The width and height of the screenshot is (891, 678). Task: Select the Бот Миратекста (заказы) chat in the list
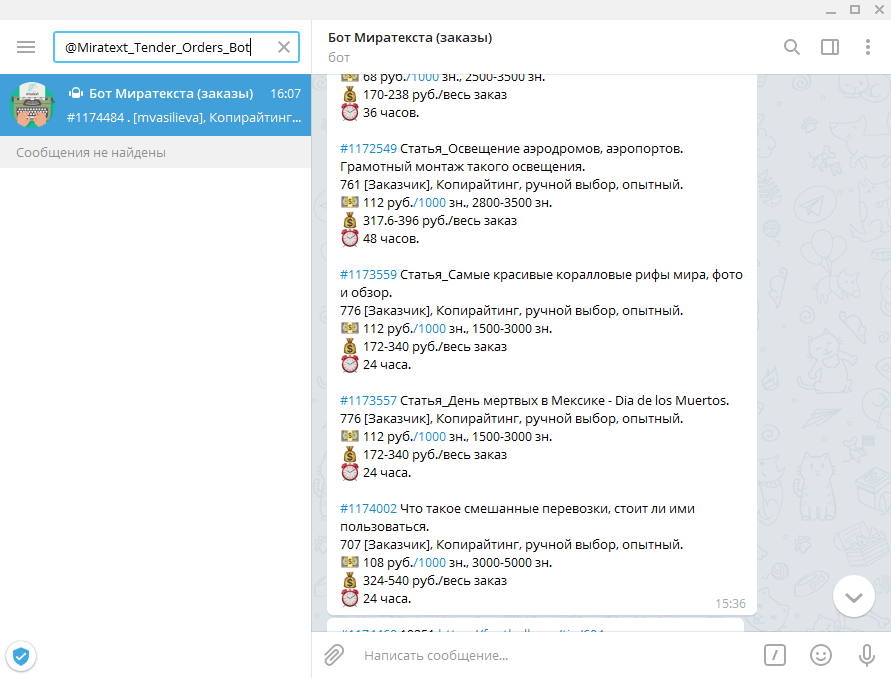pyautogui.click(x=155, y=105)
